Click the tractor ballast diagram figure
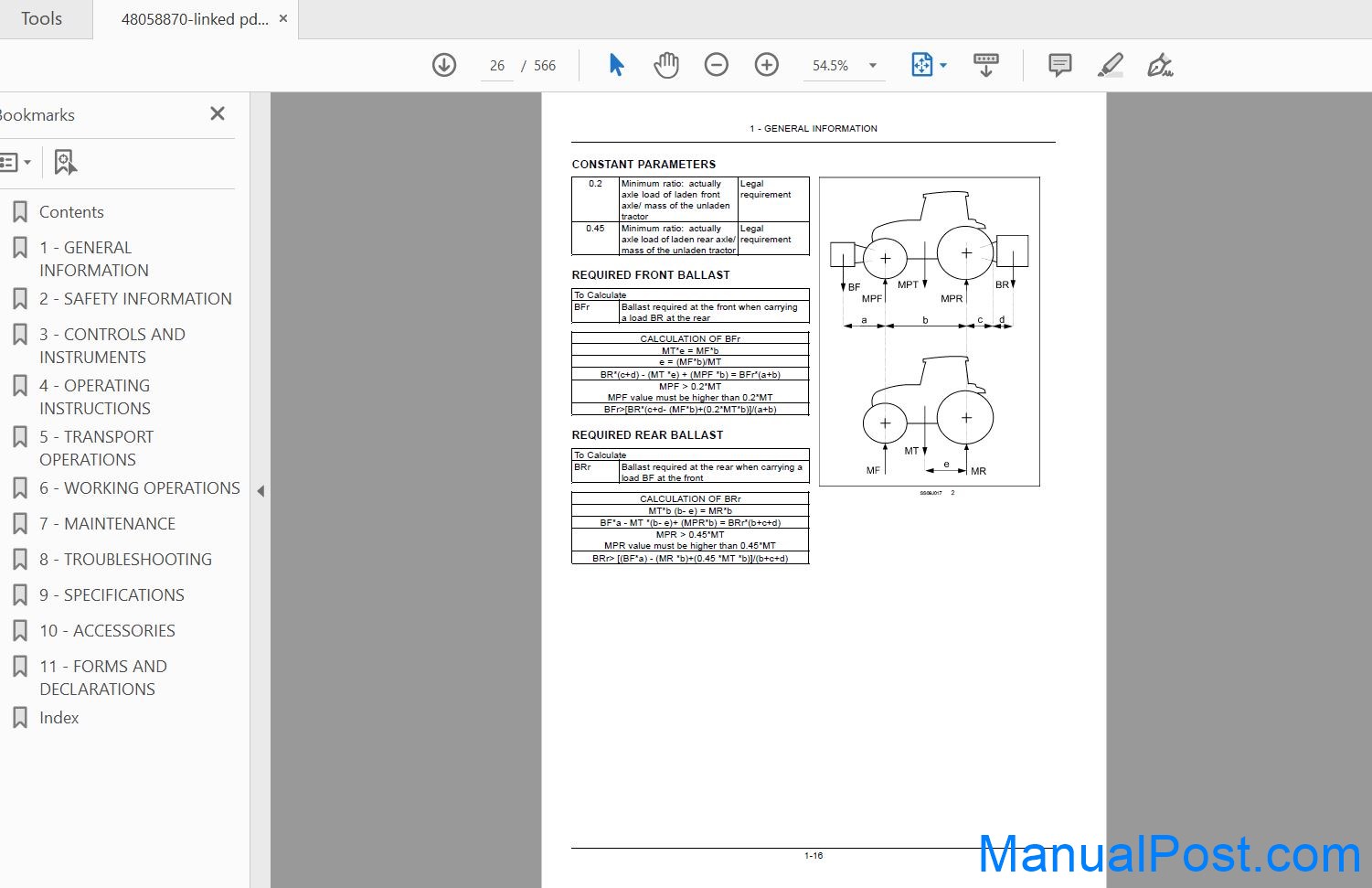This screenshot has height=888, width=1372. click(929, 331)
